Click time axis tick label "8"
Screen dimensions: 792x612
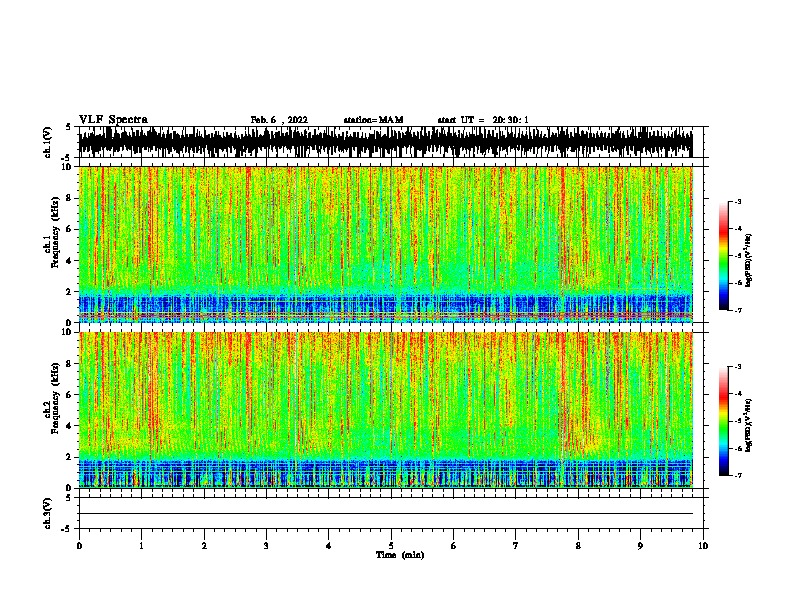point(578,546)
